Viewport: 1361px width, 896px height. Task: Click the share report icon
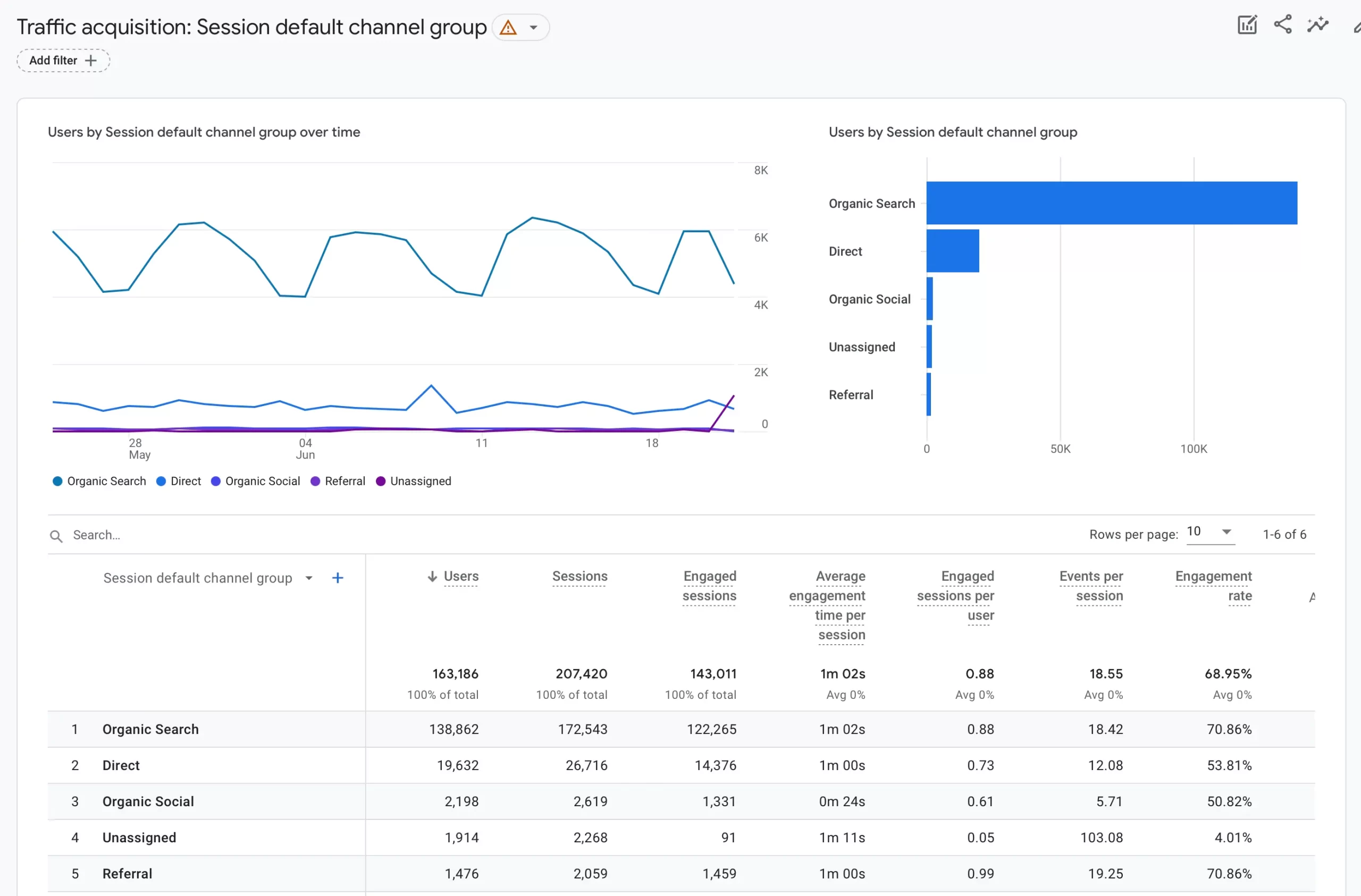click(x=1283, y=24)
